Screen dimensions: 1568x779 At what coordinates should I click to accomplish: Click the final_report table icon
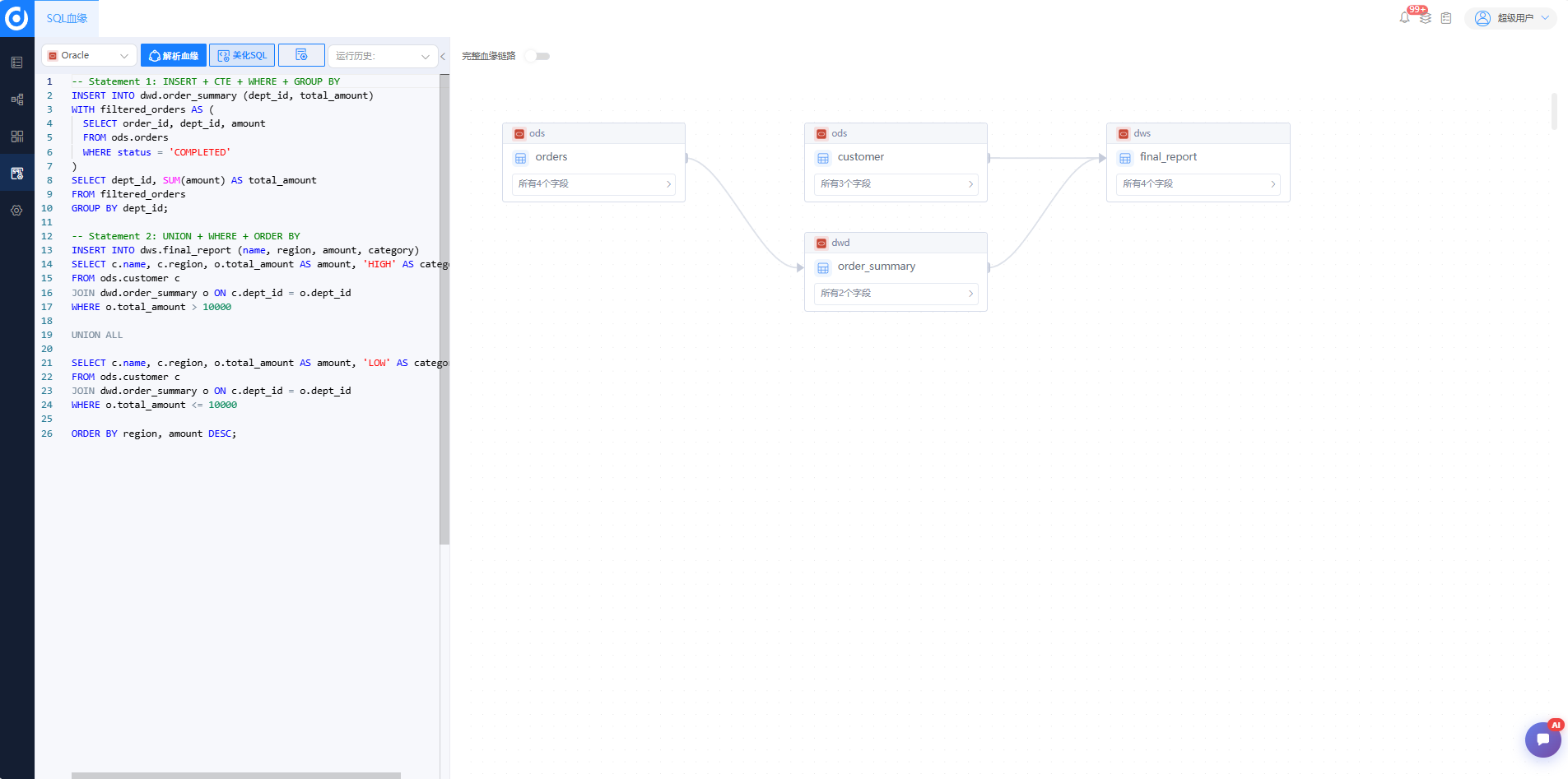pyautogui.click(x=1124, y=158)
